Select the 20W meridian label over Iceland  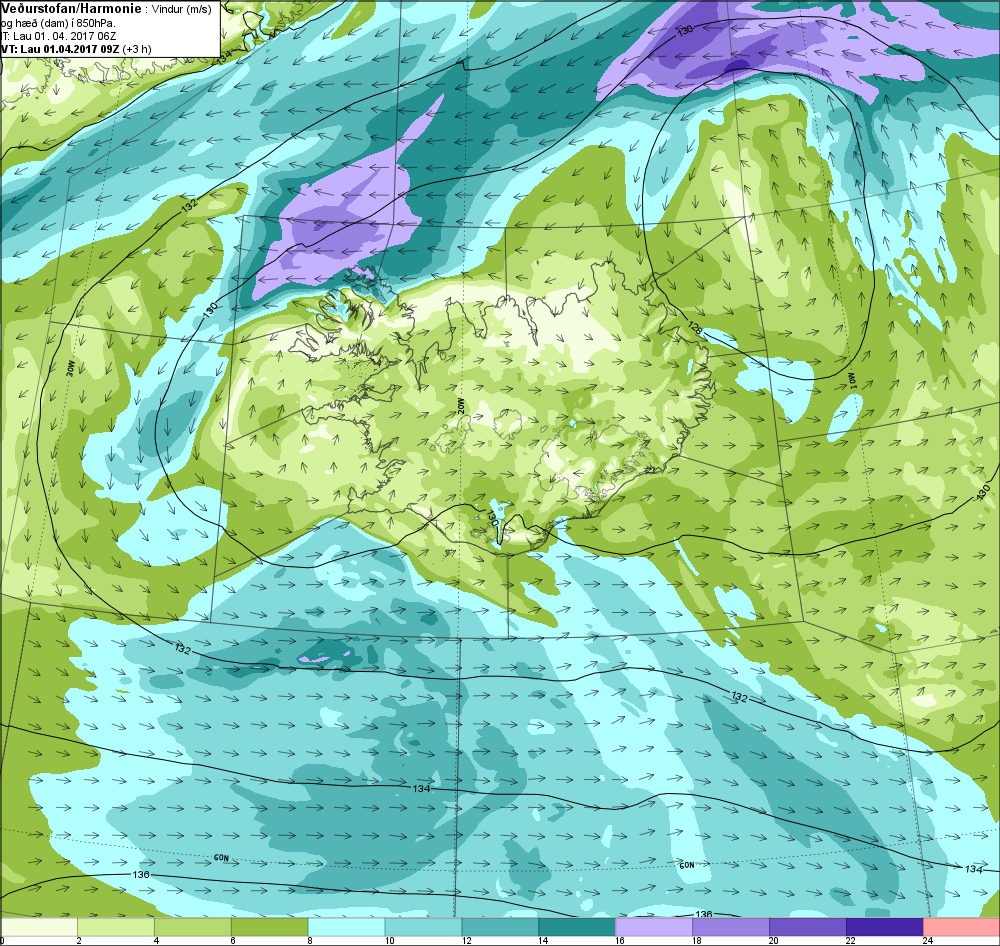(x=459, y=405)
